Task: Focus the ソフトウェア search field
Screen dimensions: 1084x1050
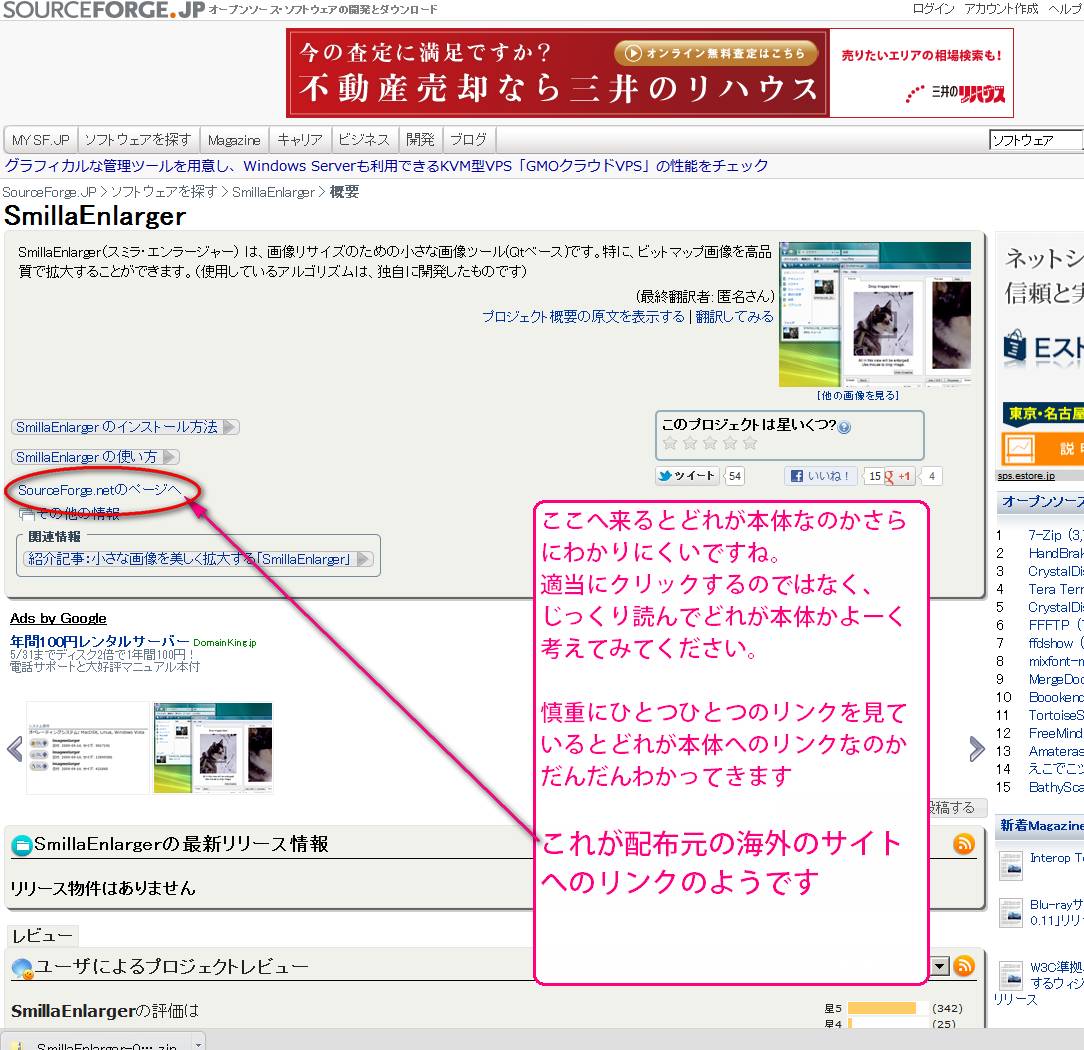Action: pos(1035,140)
